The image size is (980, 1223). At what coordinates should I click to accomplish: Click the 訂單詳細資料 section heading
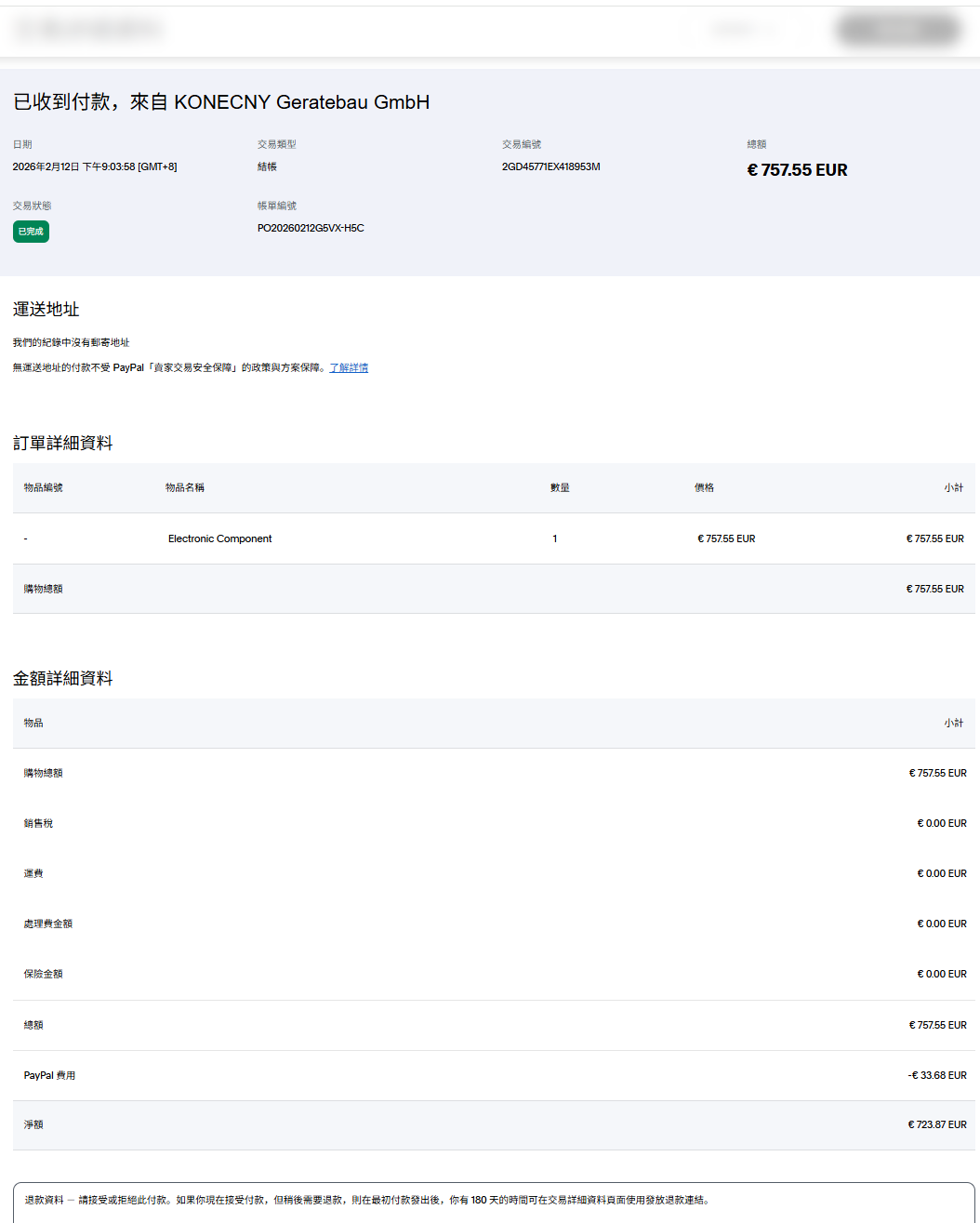point(62,444)
